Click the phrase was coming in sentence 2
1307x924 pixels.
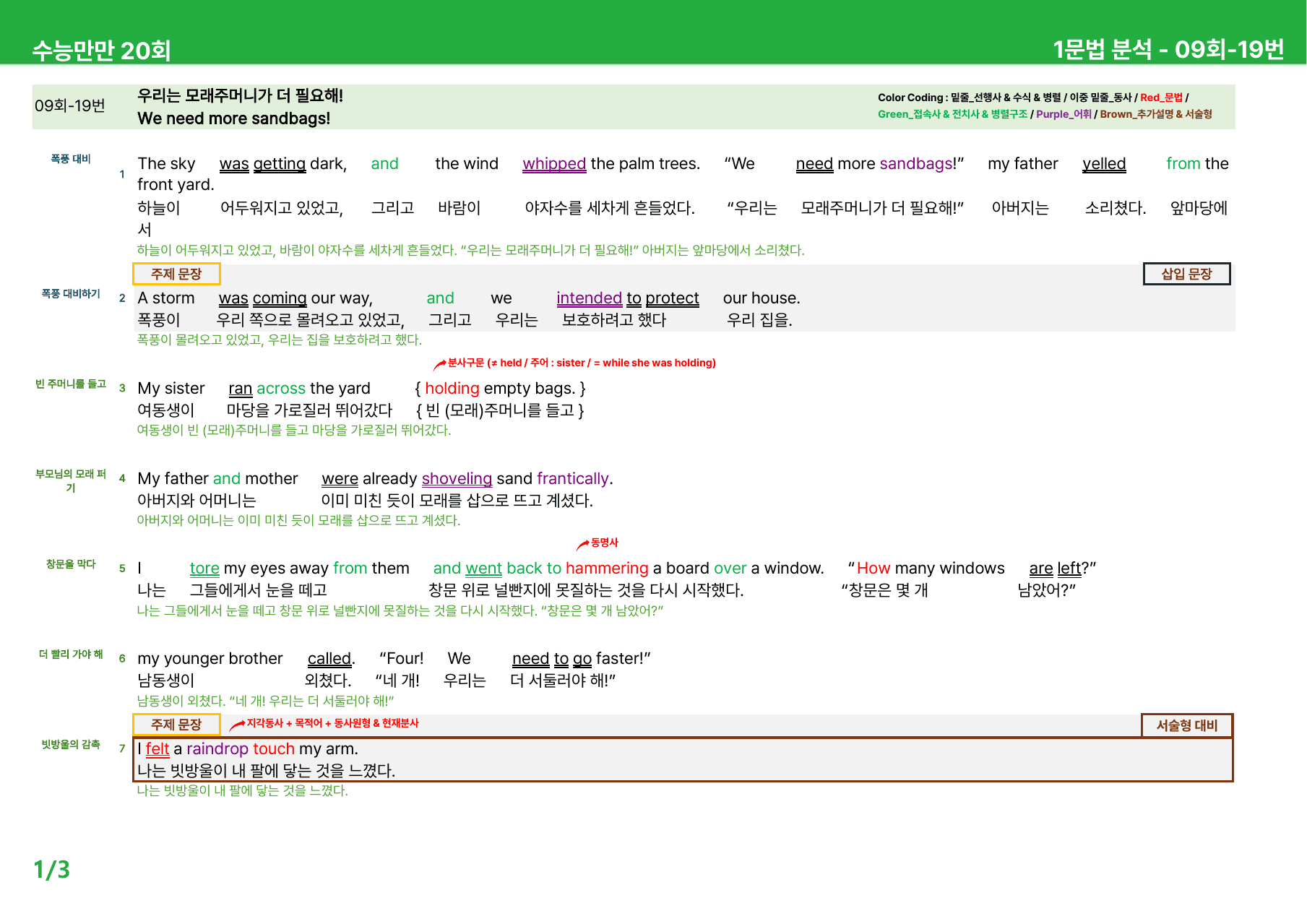263,298
